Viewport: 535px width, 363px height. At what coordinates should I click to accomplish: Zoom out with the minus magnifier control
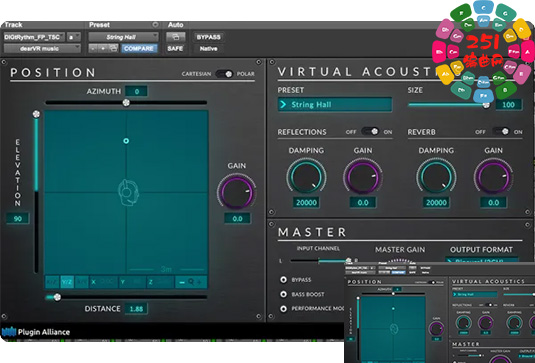[x=182, y=282]
